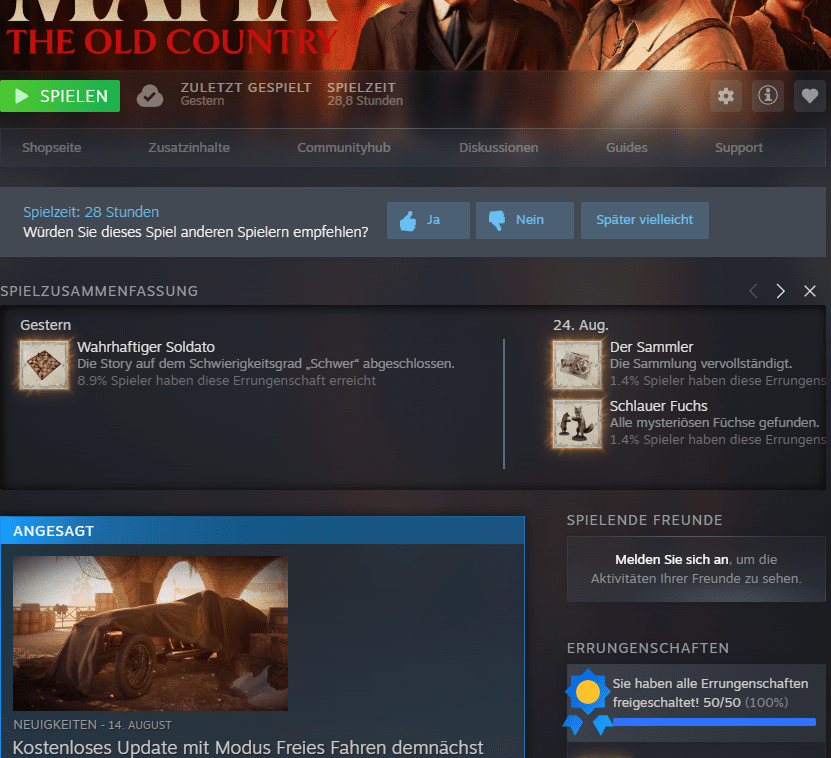Choose Später vielleicht button

tap(644, 220)
